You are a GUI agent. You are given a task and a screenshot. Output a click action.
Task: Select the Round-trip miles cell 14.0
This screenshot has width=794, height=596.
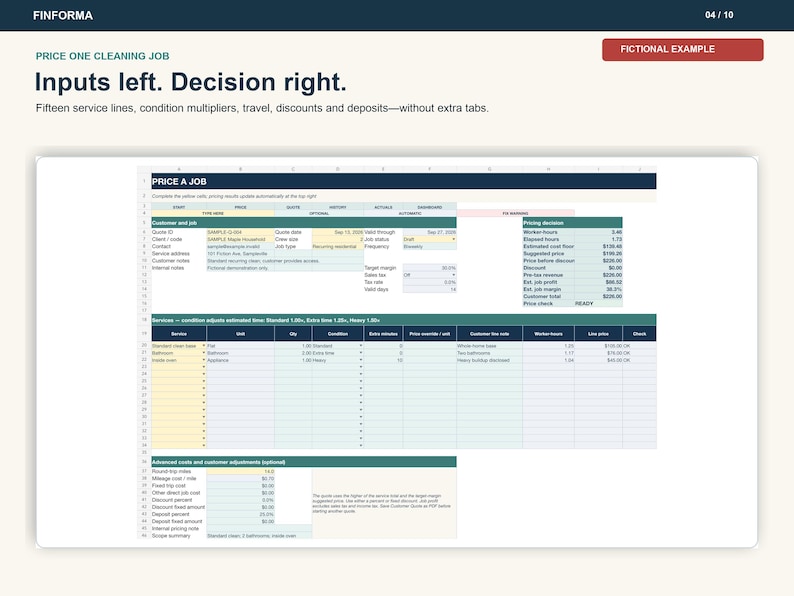click(241, 471)
